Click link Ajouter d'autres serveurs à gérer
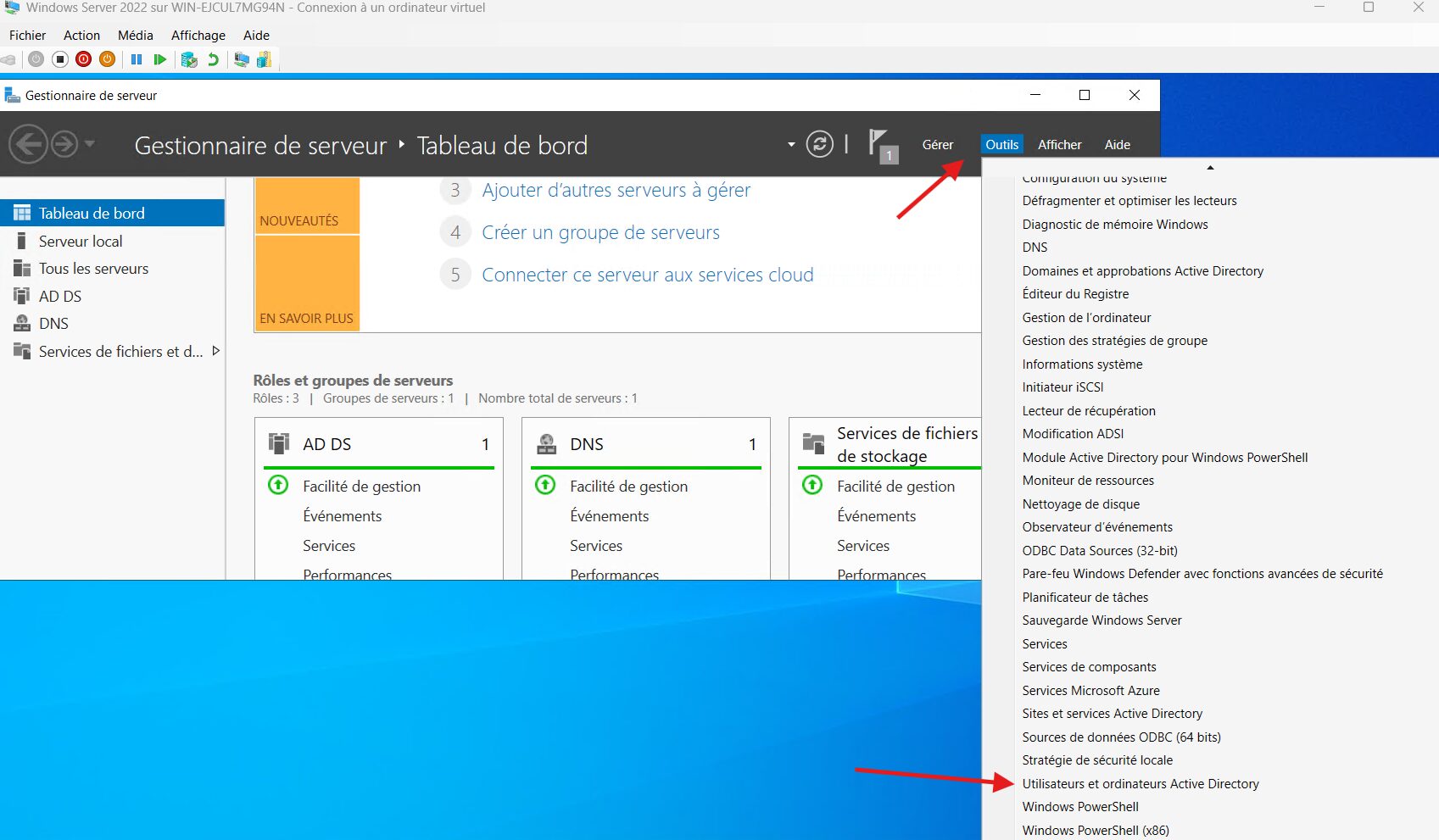Image resolution: width=1439 pixels, height=840 pixels. [x=616, y=190]
